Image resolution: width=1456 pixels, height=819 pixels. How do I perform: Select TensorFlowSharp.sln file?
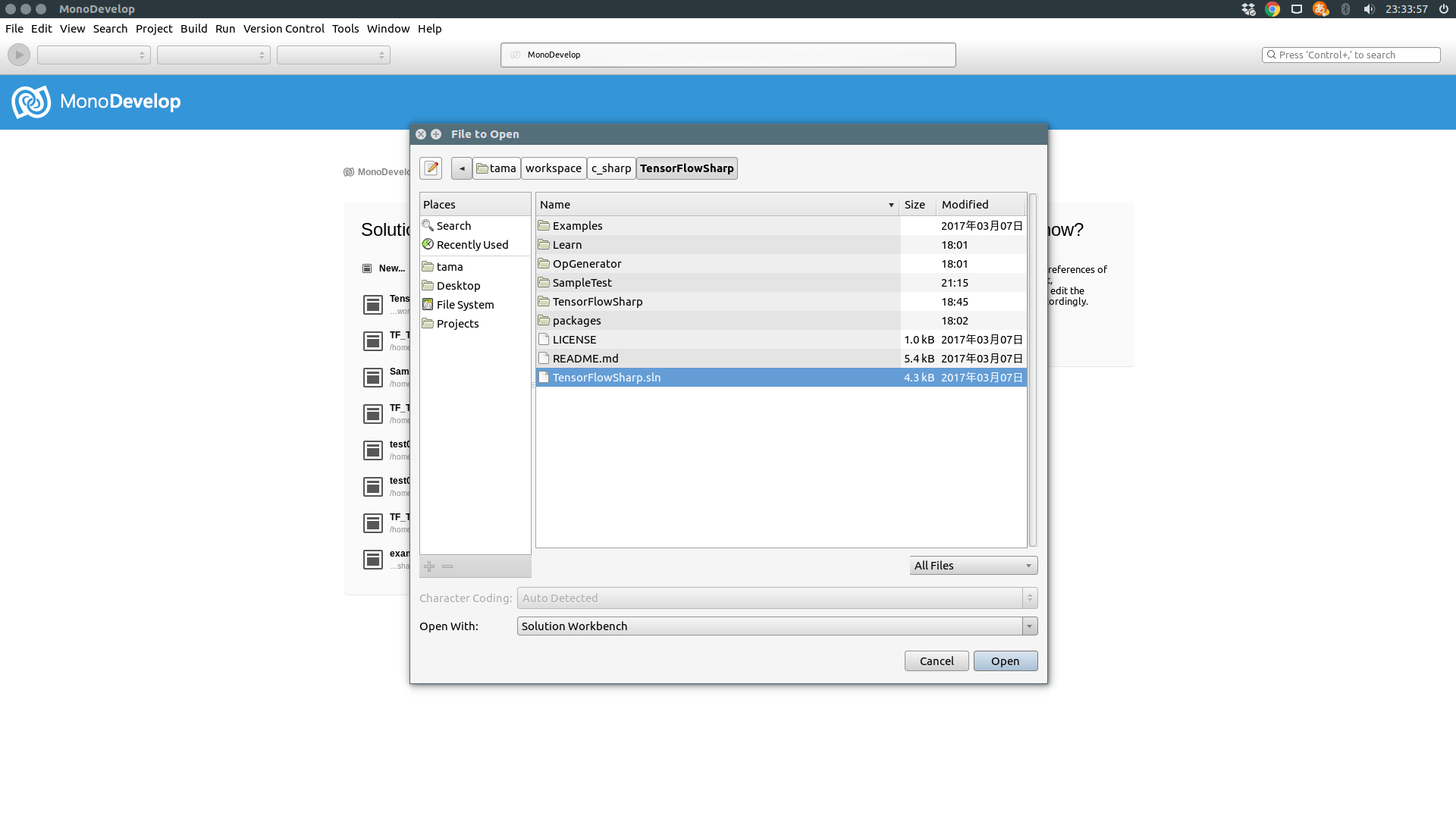[781, 378]
